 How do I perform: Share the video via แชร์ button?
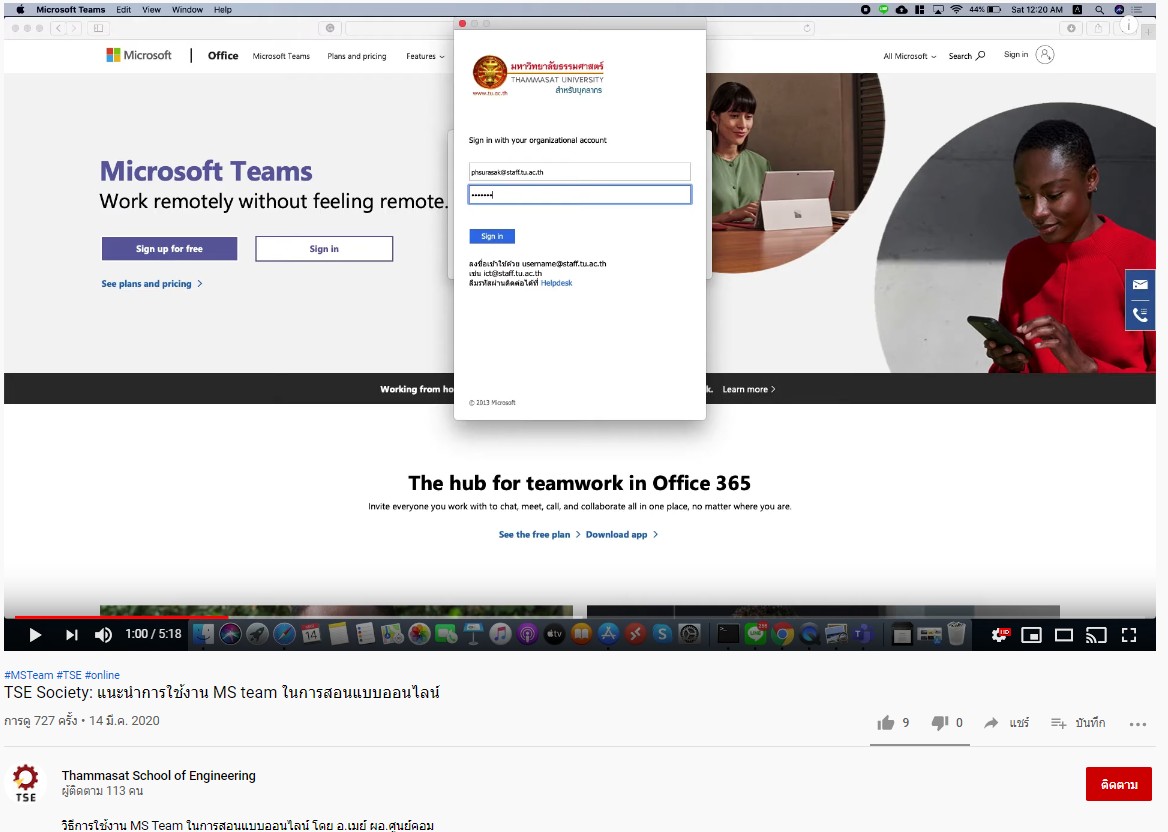coord(1006,723)
